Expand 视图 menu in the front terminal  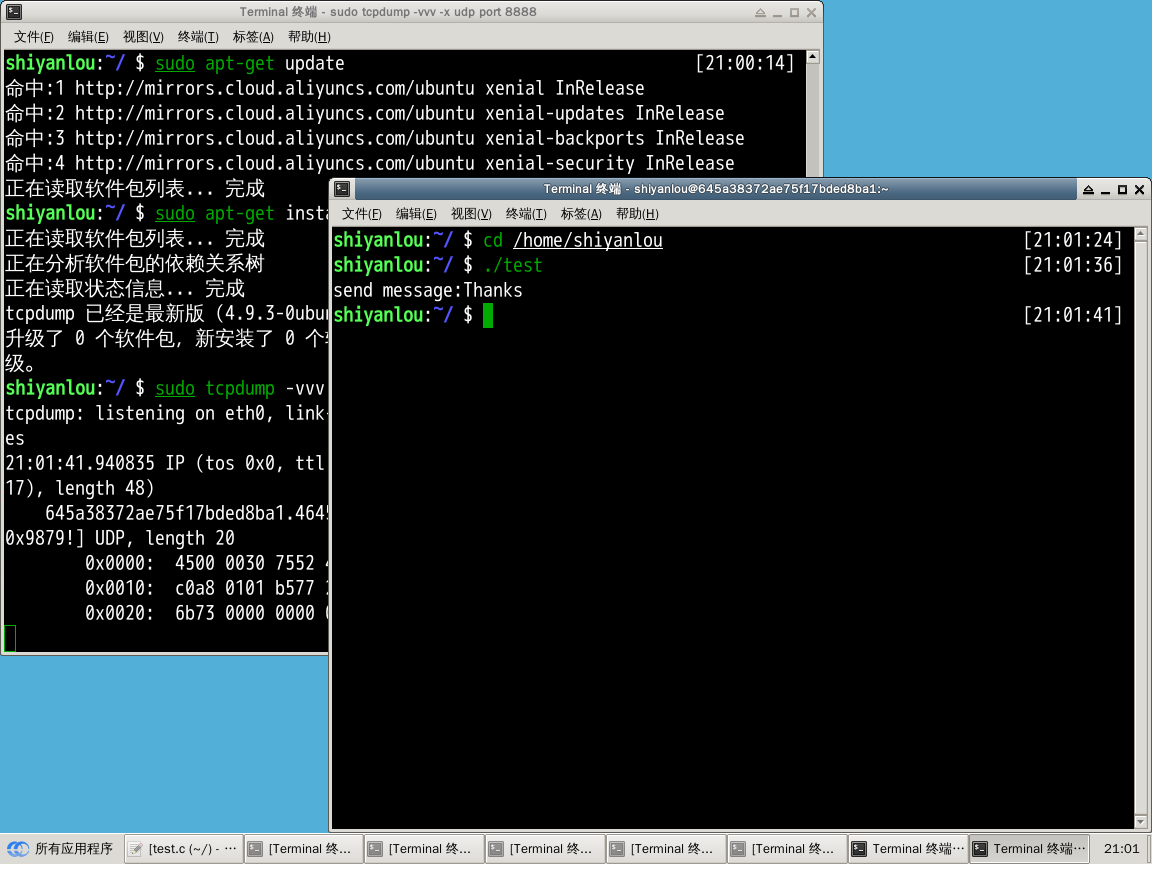(471, 214)
